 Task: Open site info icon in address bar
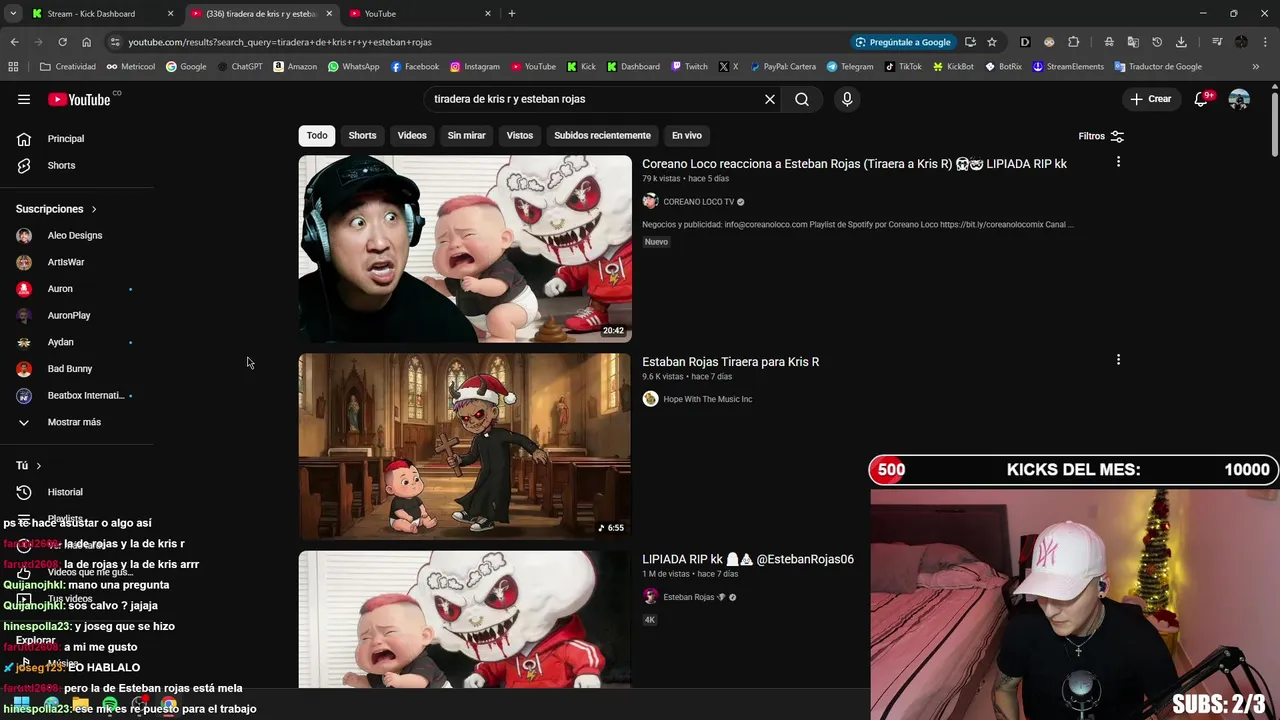(x=115, y=42)
